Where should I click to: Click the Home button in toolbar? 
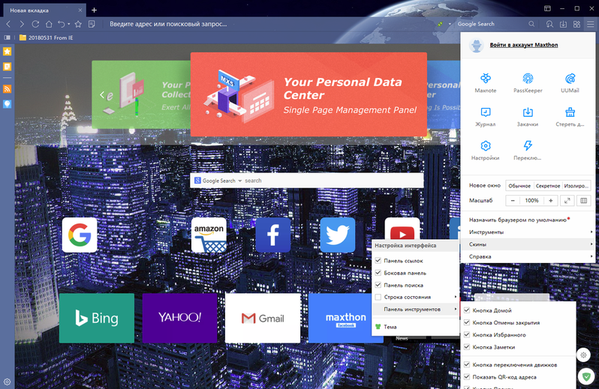49,24
